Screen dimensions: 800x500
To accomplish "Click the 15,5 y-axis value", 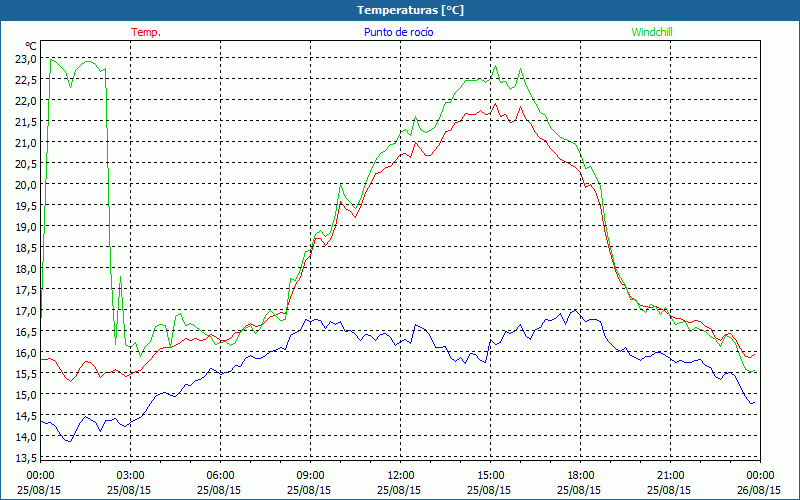I will [x=26, y=373].
